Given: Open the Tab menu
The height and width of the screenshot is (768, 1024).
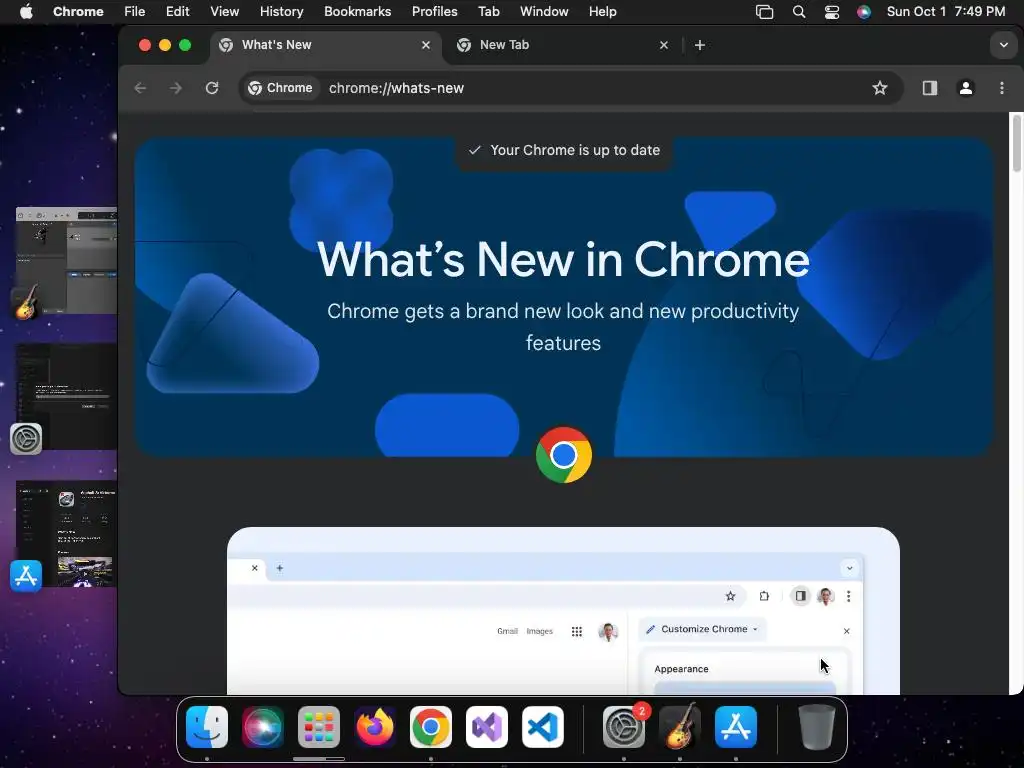Looking at the screenshot, I should pyautogui.click(x=488, y=12).
